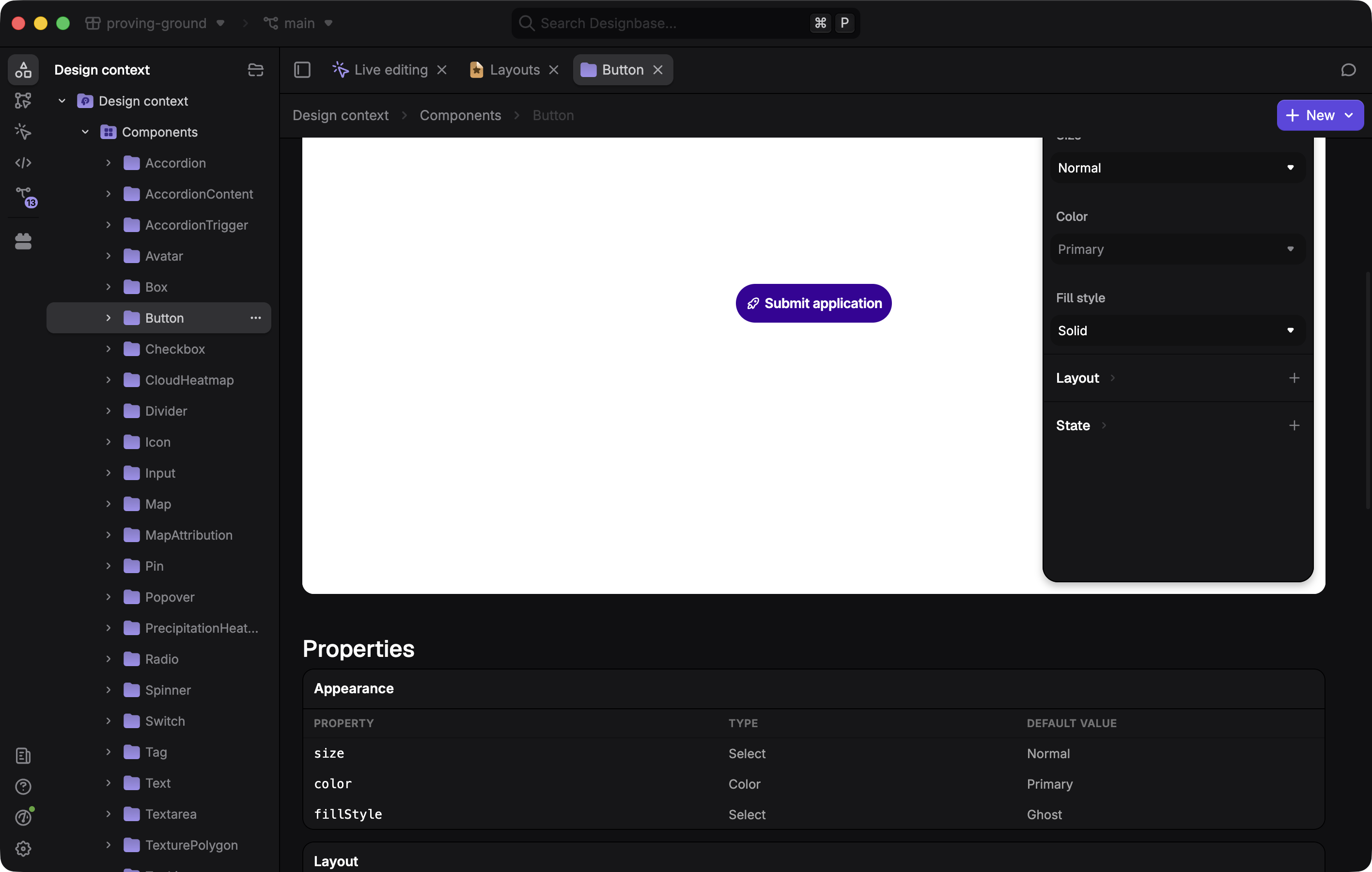The image size is (1372, 872).
Task: Open the Fill style dropdown showing Solid
Action: (x=1177, y=331)
